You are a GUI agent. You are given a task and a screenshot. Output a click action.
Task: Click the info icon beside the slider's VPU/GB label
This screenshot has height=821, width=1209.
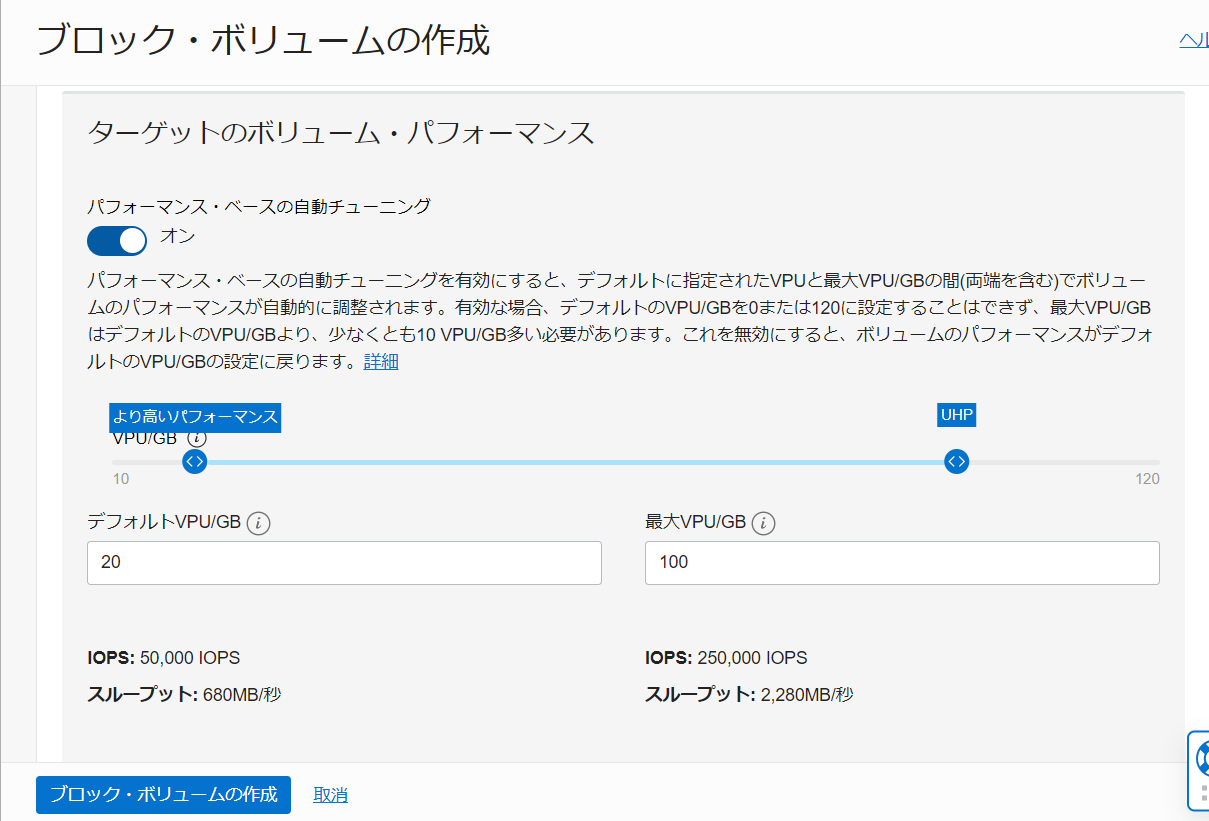click(197, 439)
